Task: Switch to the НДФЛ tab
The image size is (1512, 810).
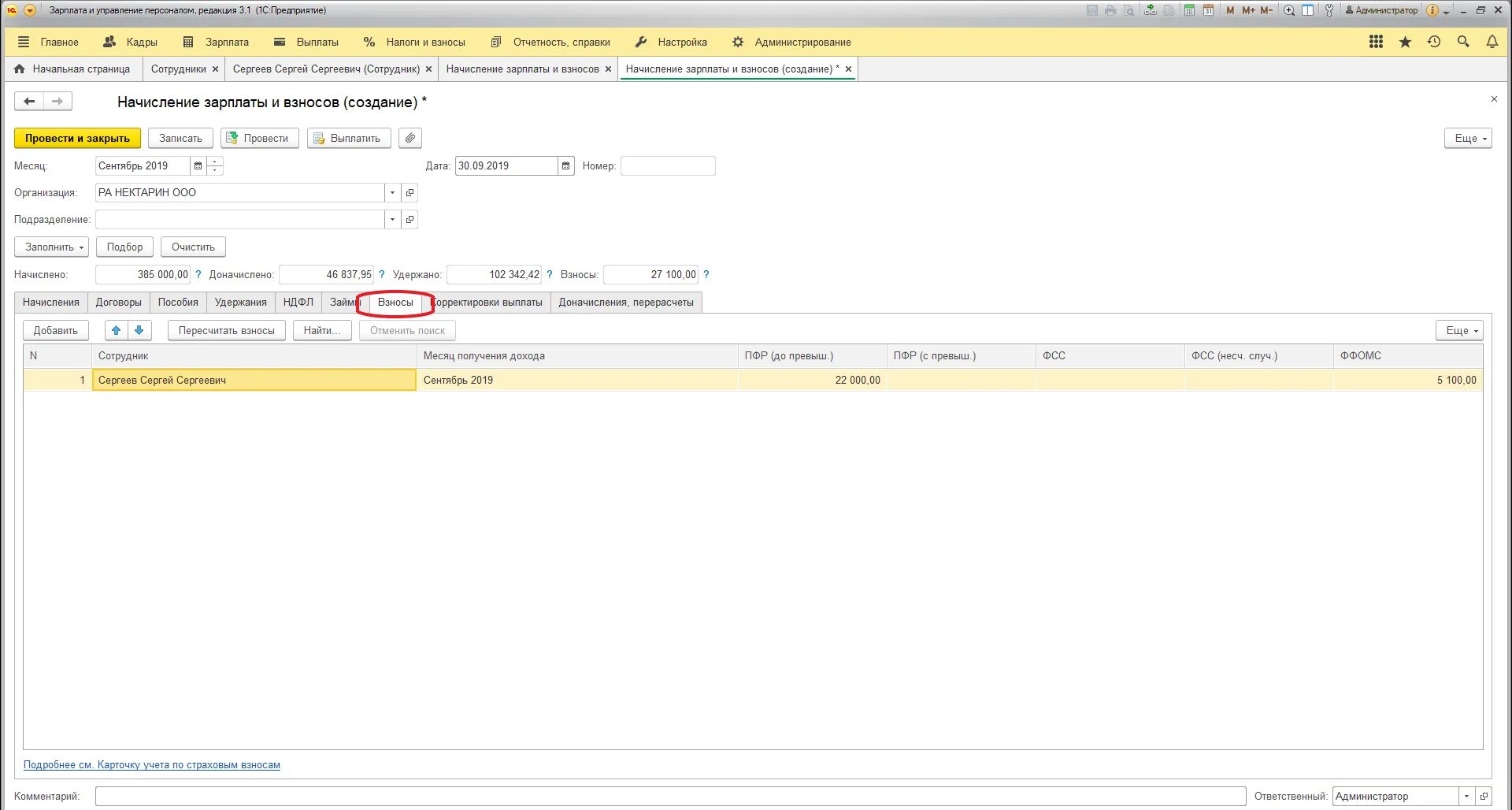Action: 298,302
